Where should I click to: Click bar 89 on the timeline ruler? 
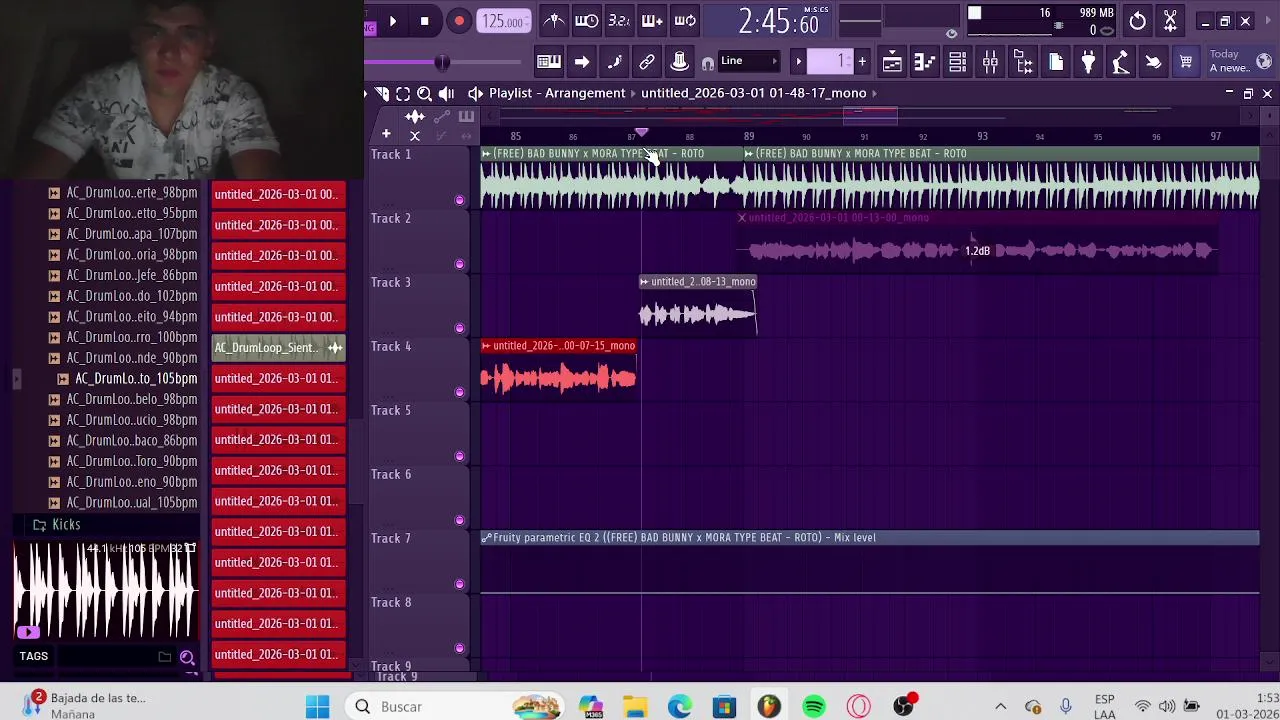point(749,136)
